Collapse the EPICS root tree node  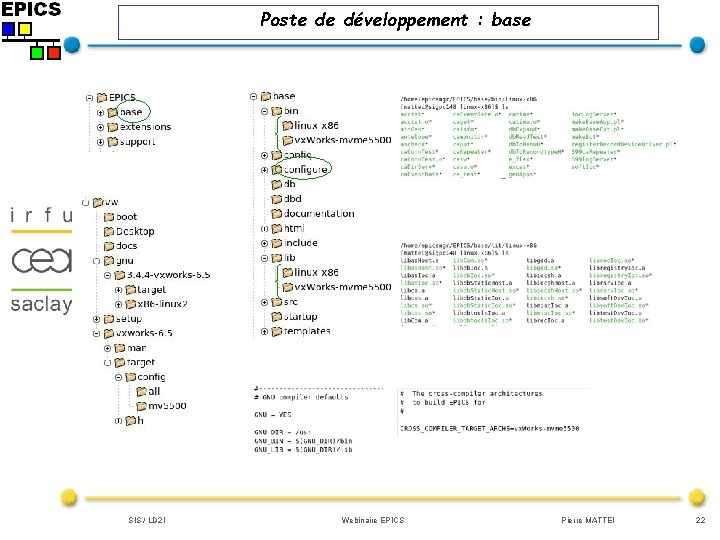coord(90,98)
